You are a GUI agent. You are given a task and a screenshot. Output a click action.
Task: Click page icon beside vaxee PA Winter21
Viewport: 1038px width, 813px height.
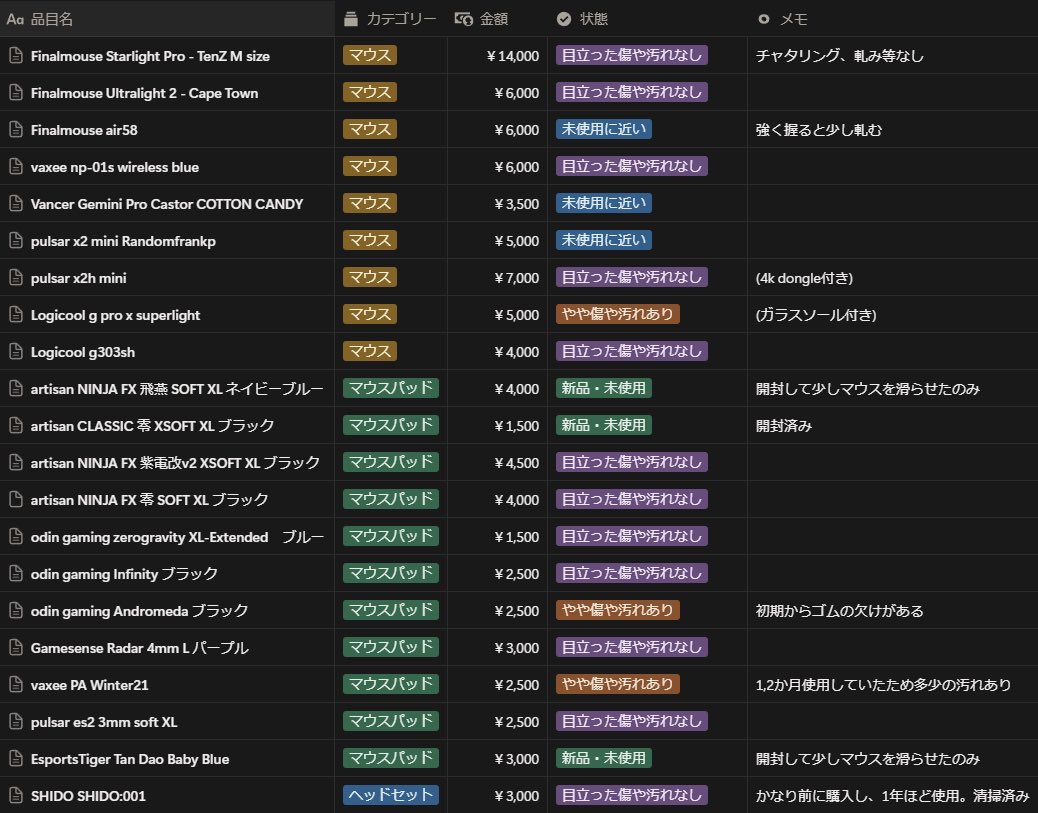16,685
